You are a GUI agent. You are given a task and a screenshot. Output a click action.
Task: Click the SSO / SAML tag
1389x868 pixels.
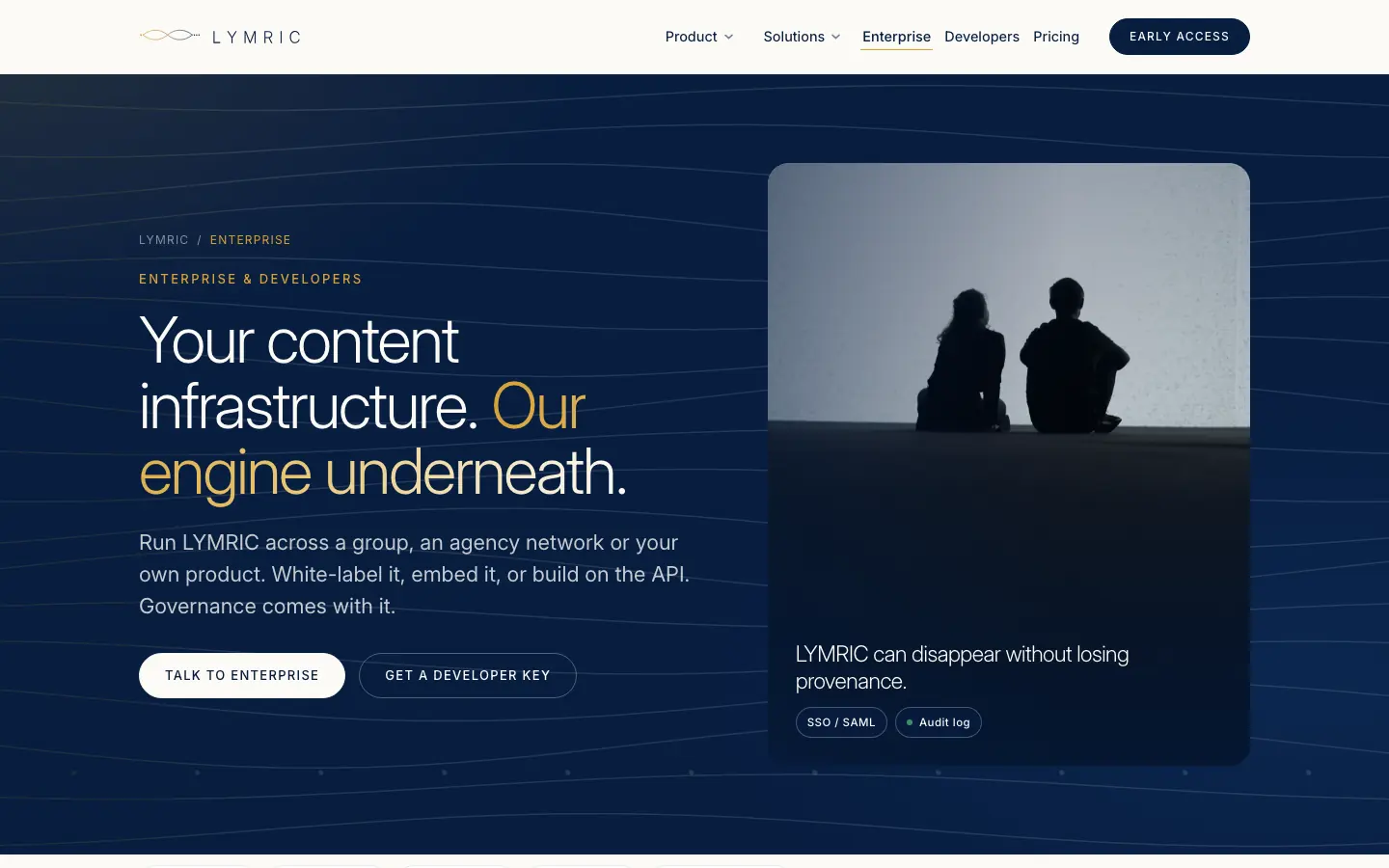click(841, 722)
